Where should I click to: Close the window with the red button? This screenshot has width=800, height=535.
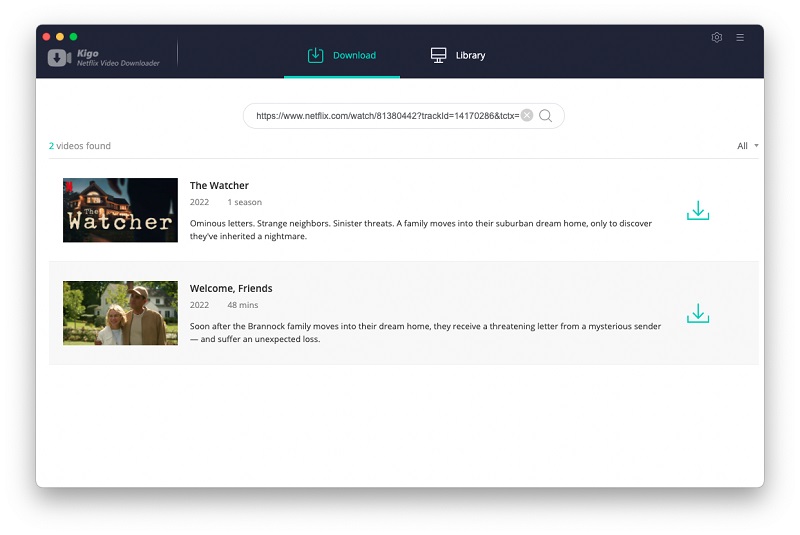point(46,37)
